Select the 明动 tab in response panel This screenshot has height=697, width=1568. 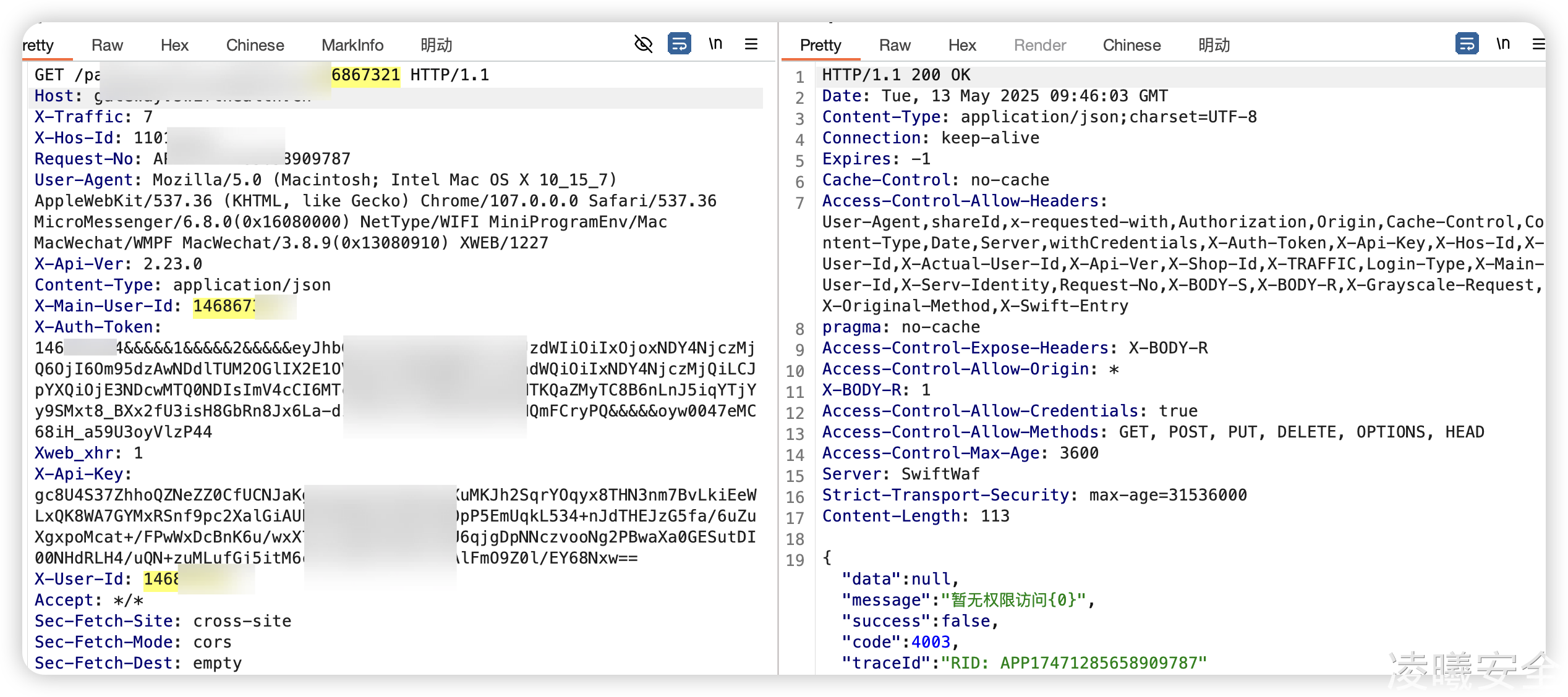click(1214, 45)
